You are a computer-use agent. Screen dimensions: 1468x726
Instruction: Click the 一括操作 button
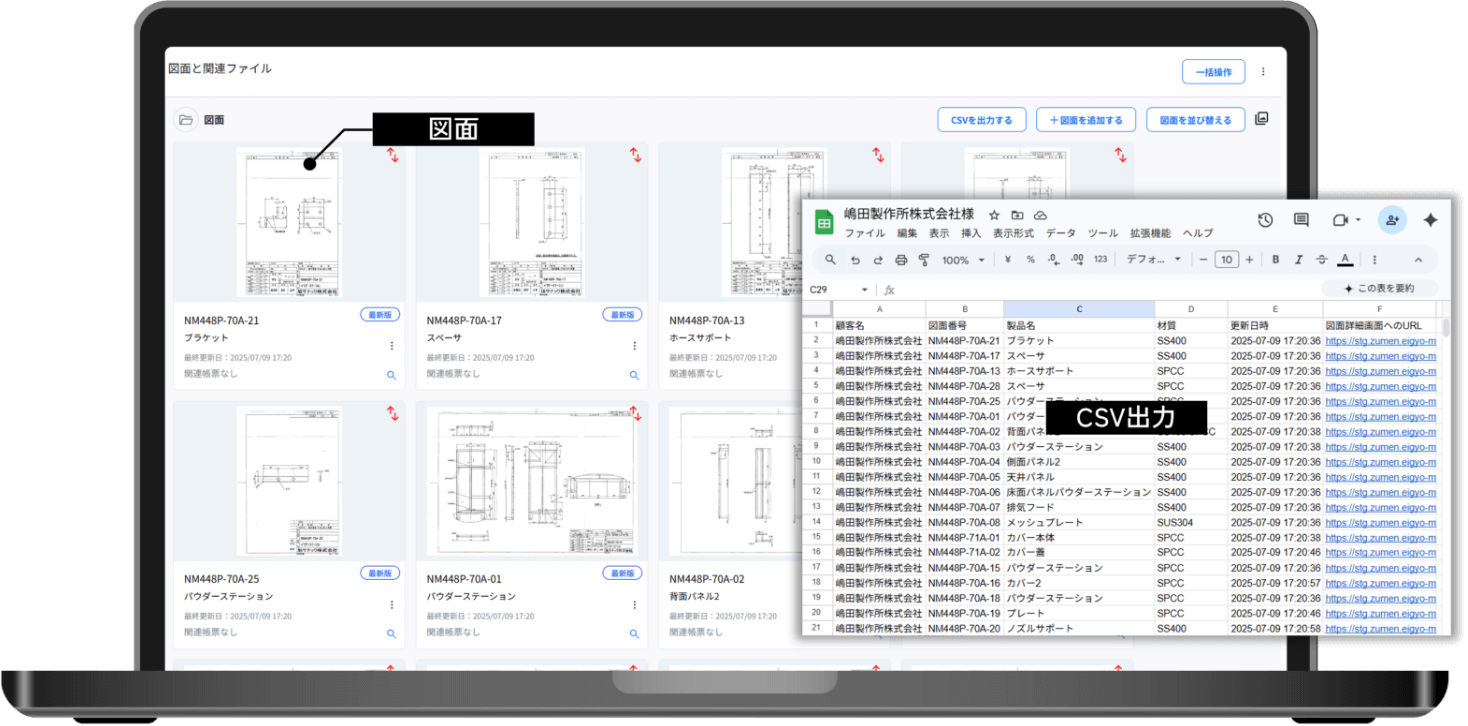pyautogui.click(x=1213, y=72)
